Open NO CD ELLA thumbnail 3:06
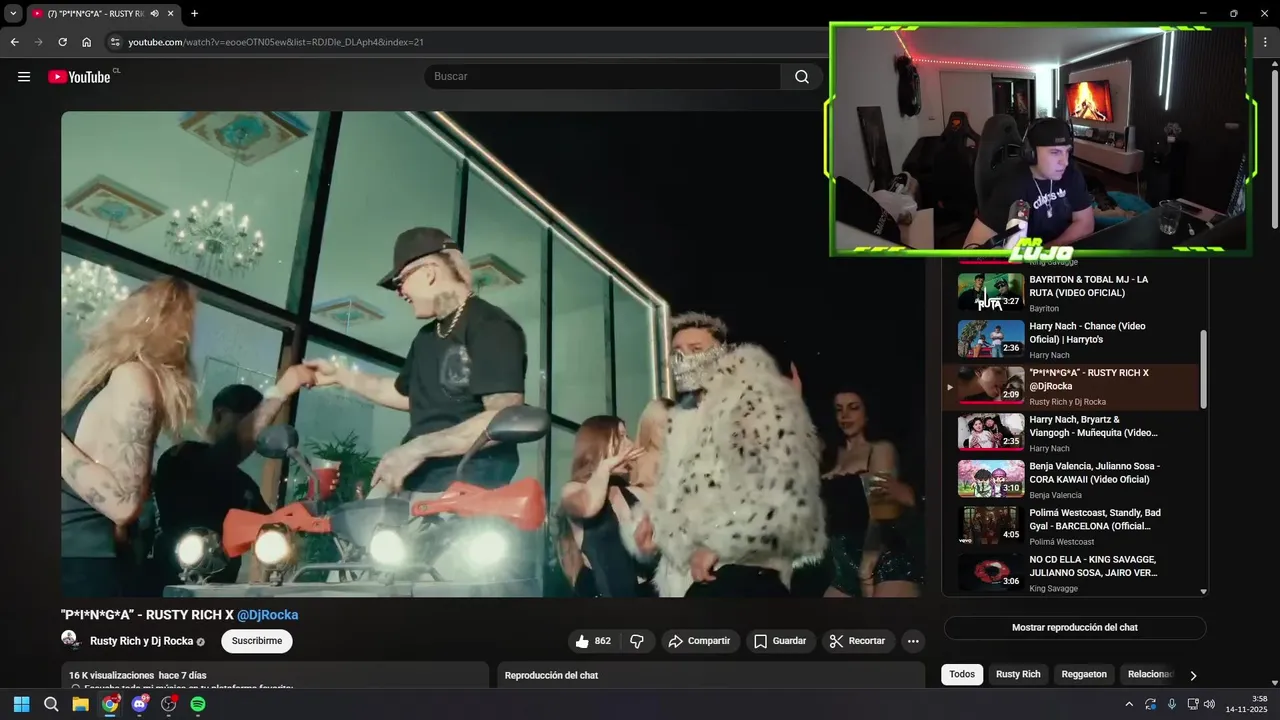Image resolution: width=1280 pixels, height=720 pixels. pos(991,572)
